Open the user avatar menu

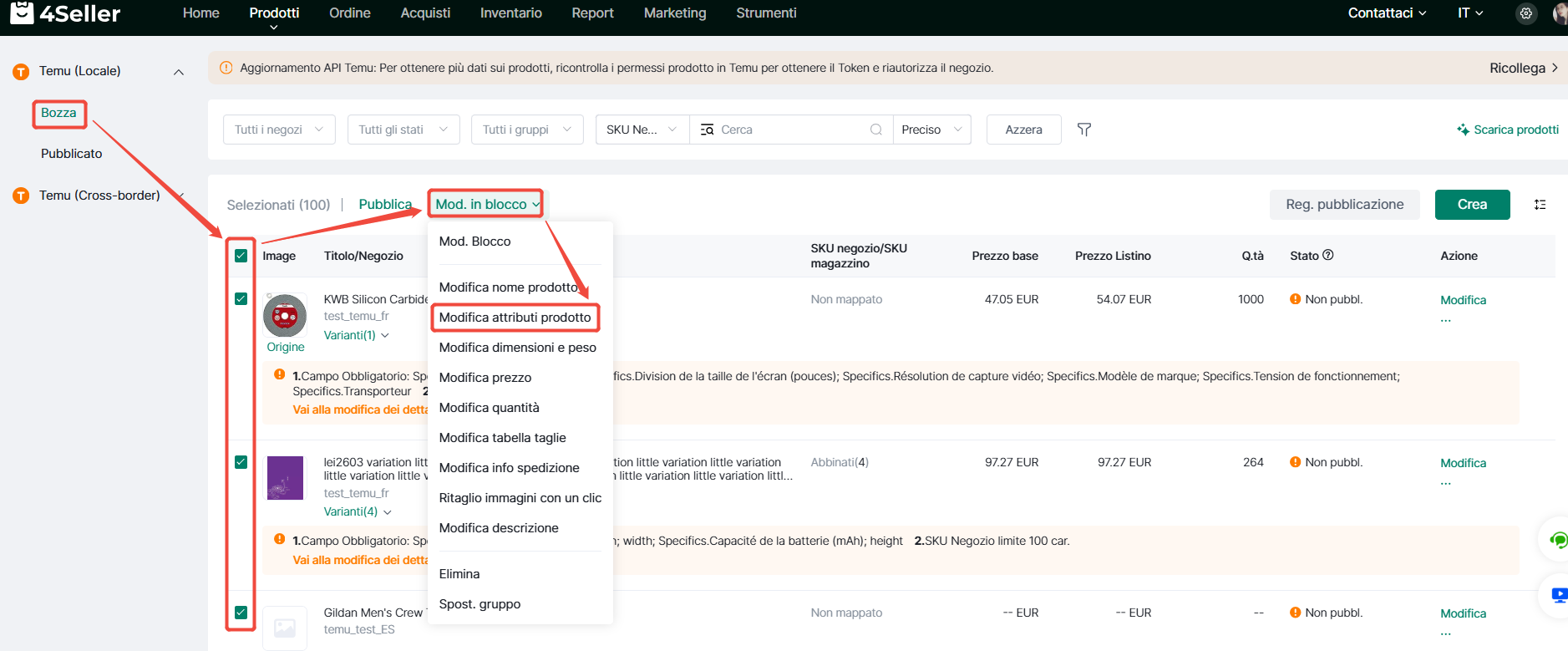point(1560,13)
